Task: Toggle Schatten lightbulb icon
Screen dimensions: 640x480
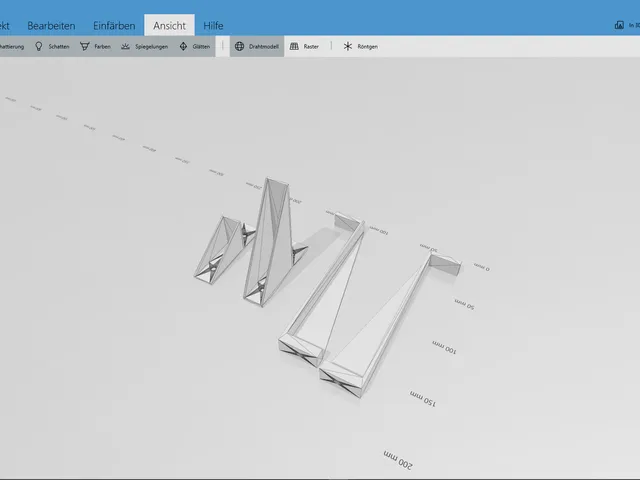Action: point(39,46)
